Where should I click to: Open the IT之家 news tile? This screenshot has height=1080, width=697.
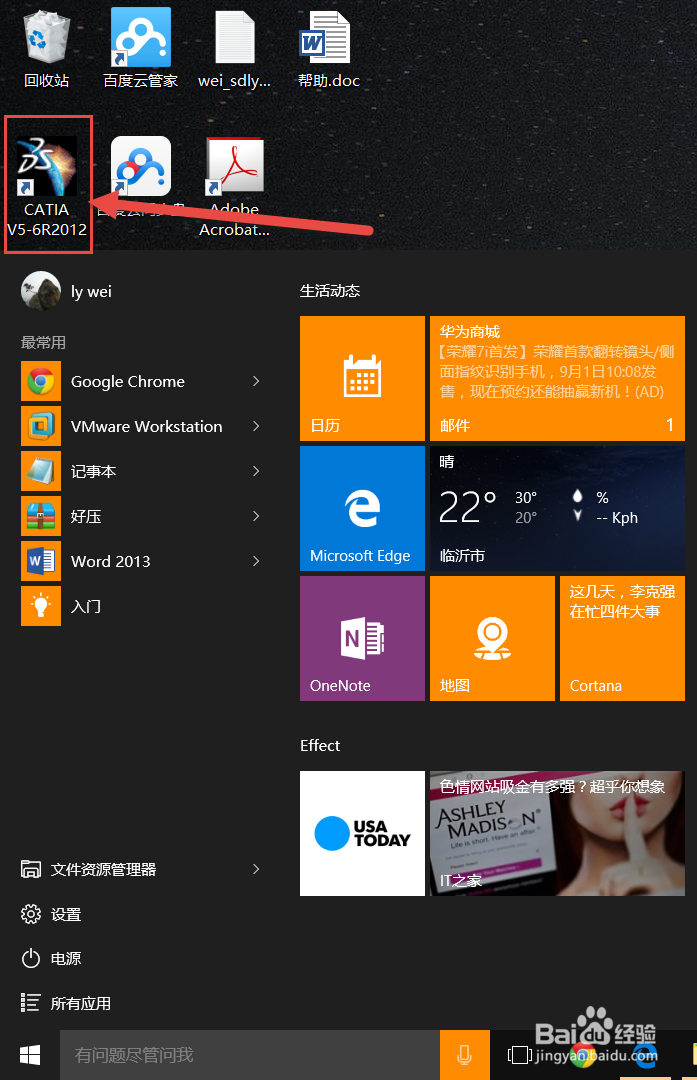tap(557, 833)
